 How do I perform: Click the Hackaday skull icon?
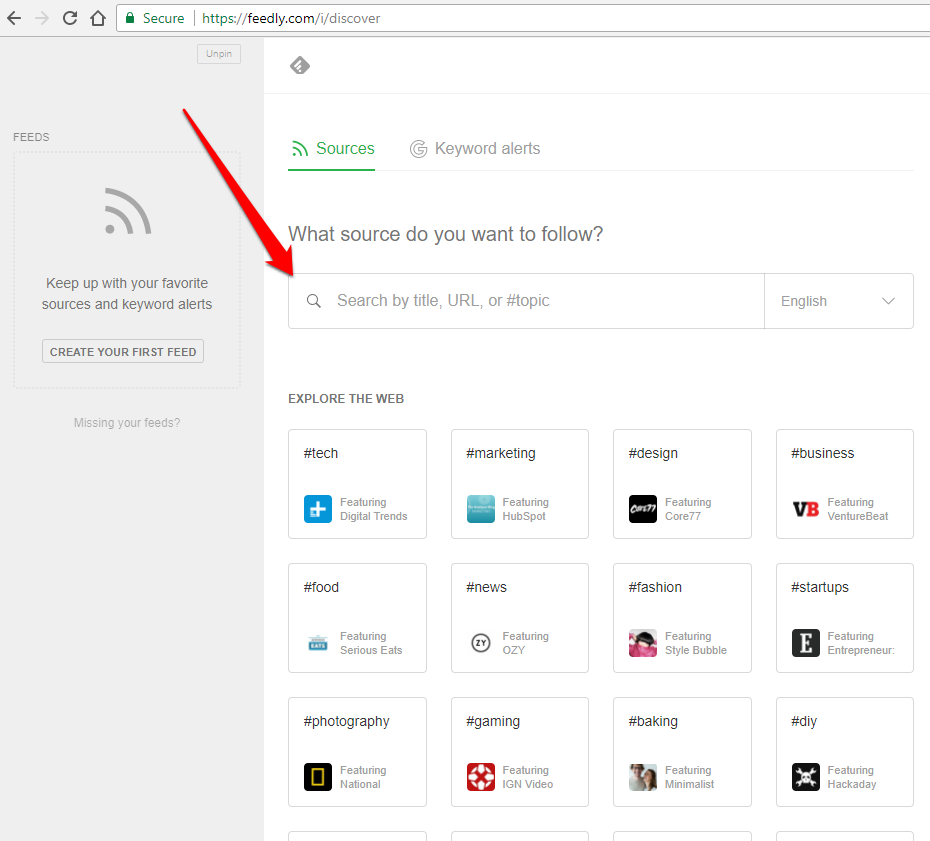pyautogui.click(x=805, y=777)
